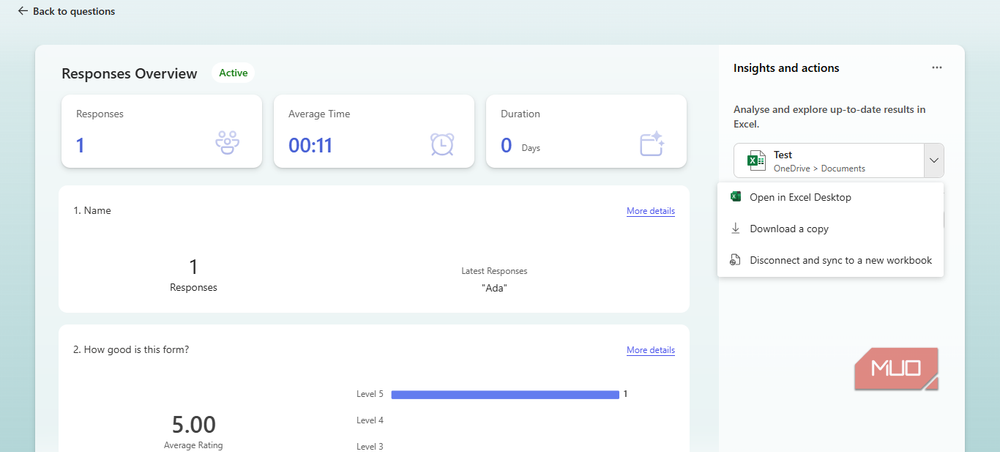Image resolution: width=1000 pixels, height=452 pixels.
Task: Click the Analyse and explore results description
Action: tap(829, 117)
